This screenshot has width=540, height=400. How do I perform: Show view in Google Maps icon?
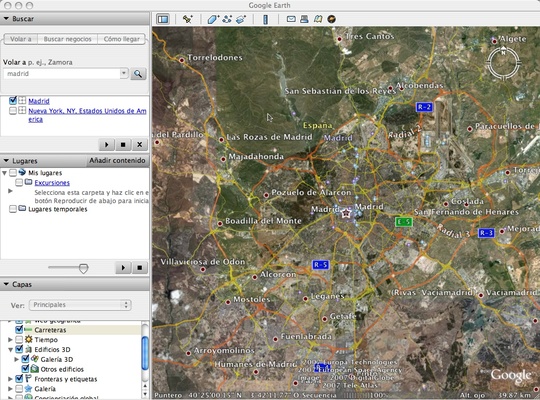point(318,19)
